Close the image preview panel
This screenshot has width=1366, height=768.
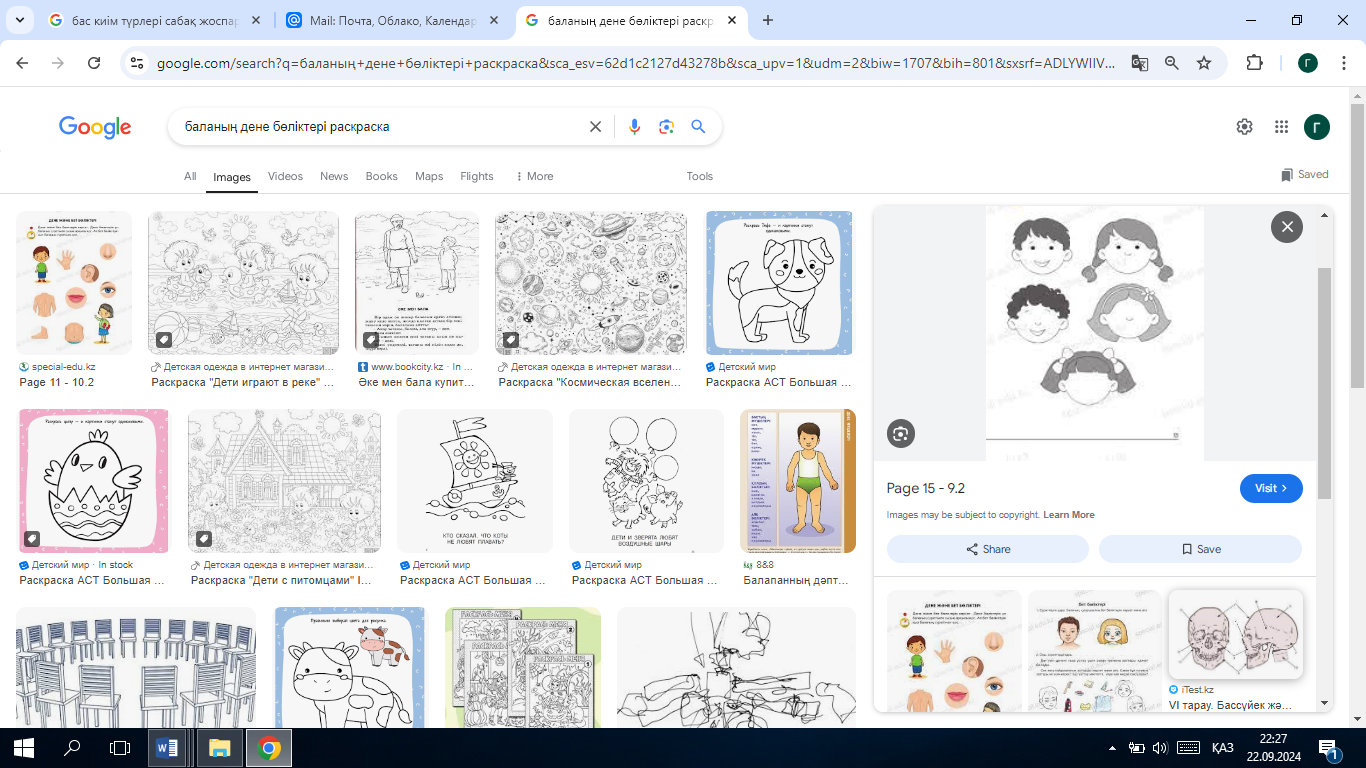tap(1287, 227)
